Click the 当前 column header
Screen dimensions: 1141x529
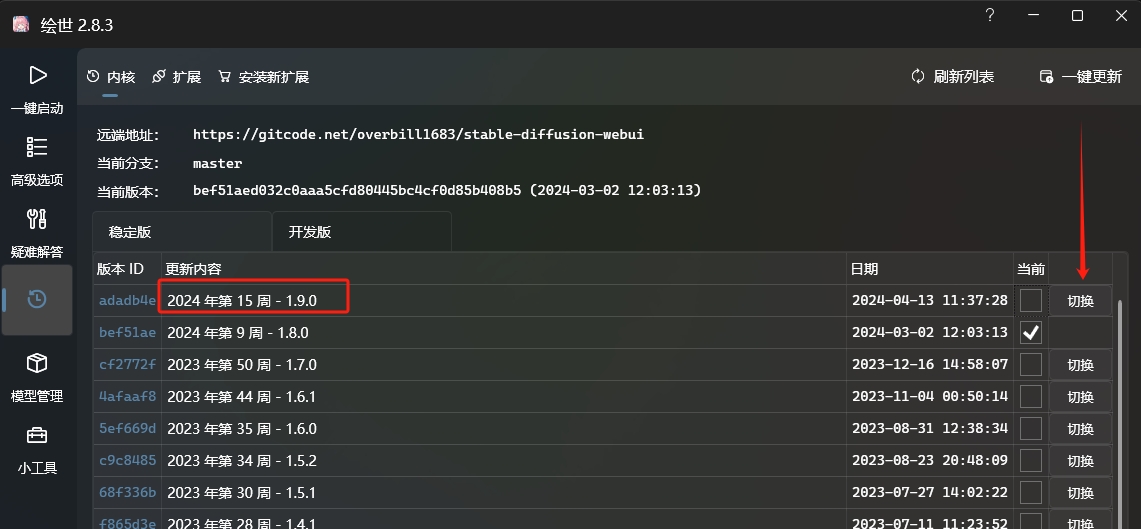click(x=1030, y=269)
